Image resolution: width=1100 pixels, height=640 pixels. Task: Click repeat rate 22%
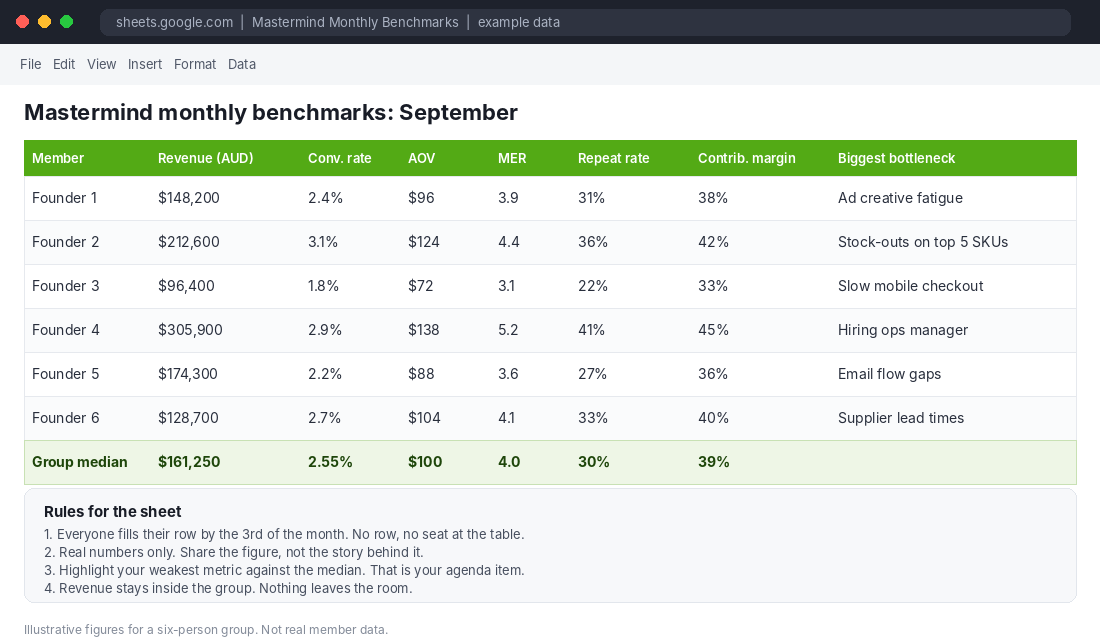593,286
